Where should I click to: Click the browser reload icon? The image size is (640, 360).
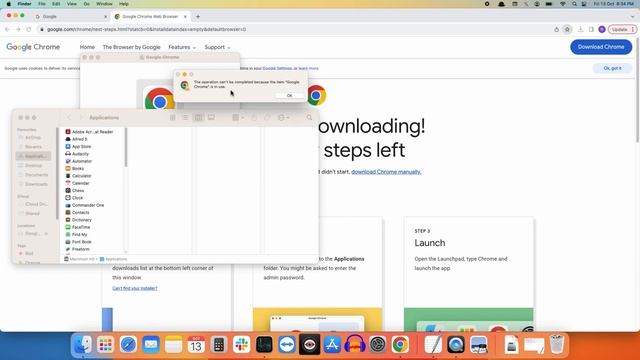(29, 29)
